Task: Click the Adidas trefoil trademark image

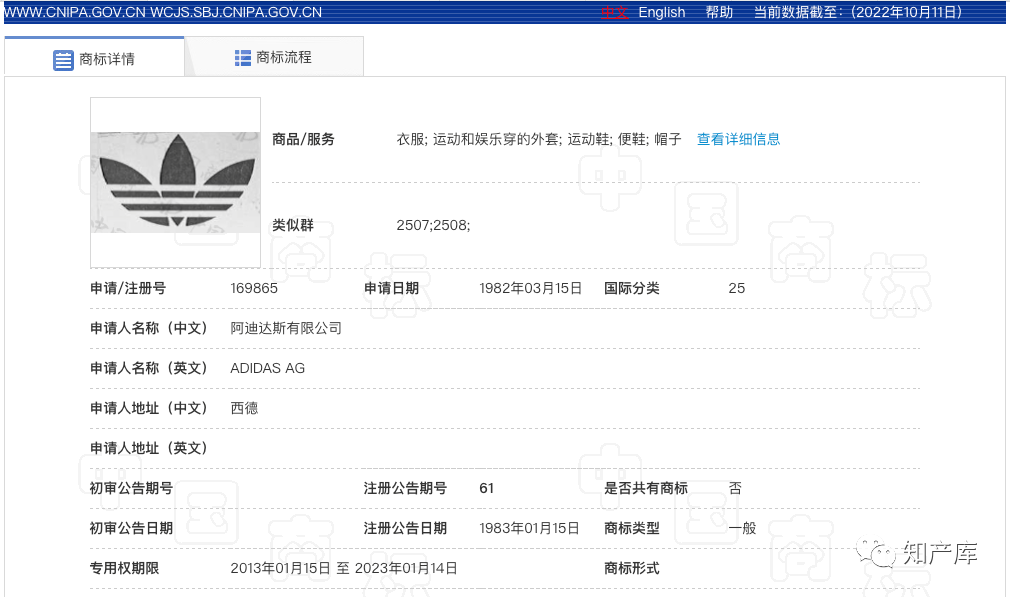Action: pos(175,182)
